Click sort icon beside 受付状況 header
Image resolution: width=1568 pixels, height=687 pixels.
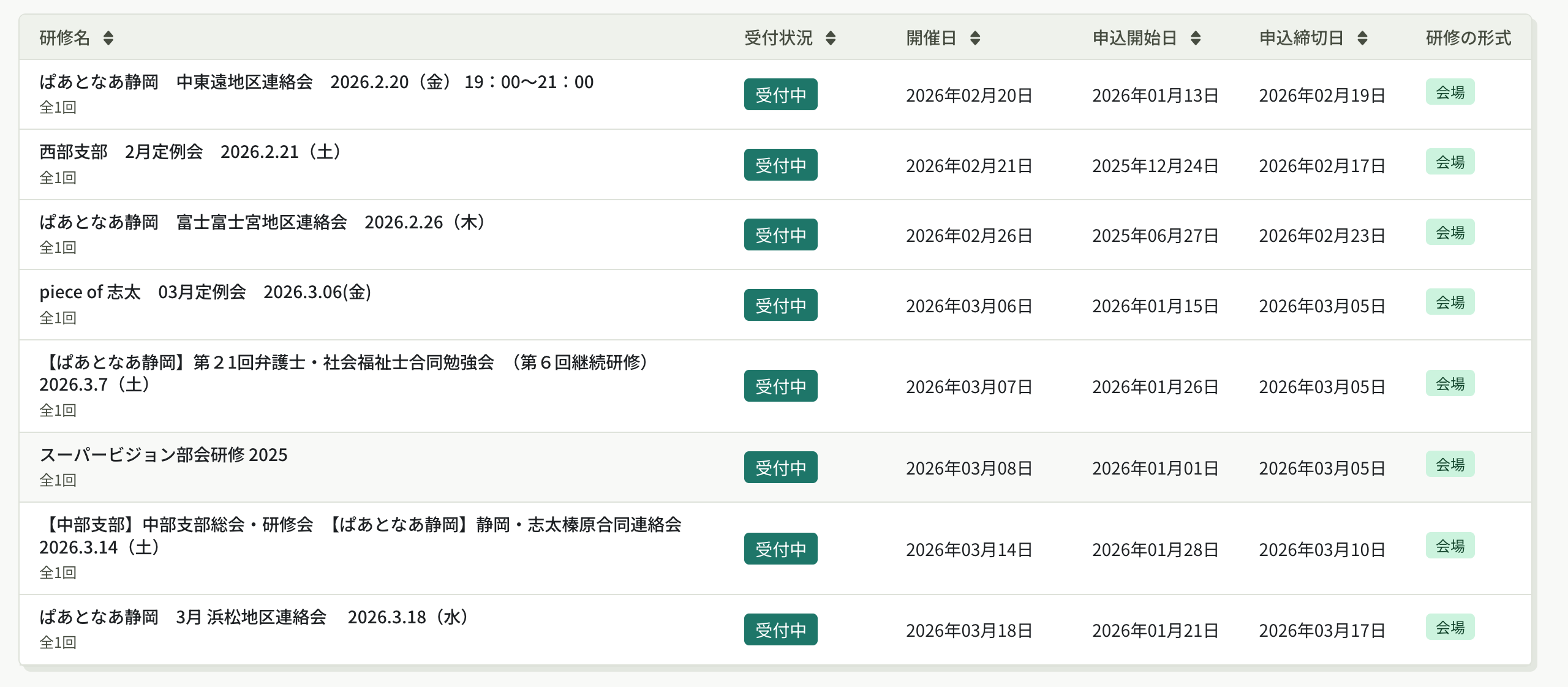coord(830,38)
